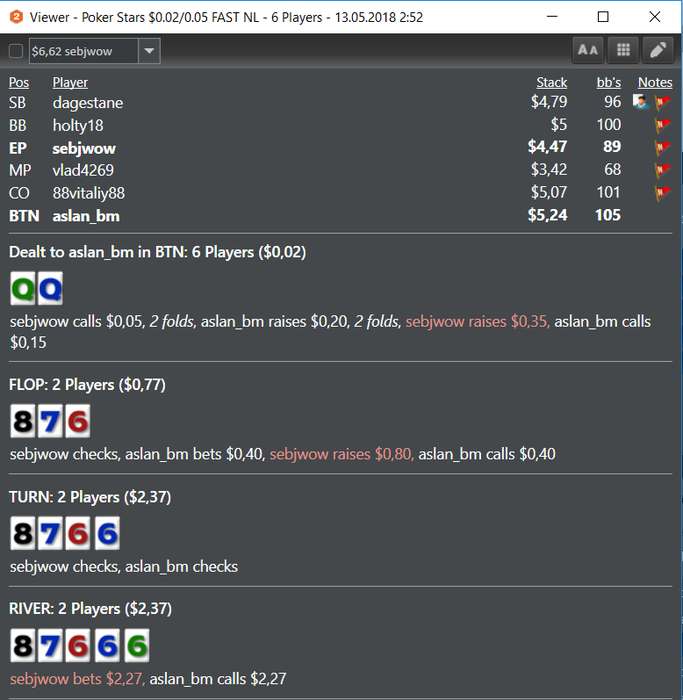Click the red note flag for vlad4269

click(x=663, y=170)
